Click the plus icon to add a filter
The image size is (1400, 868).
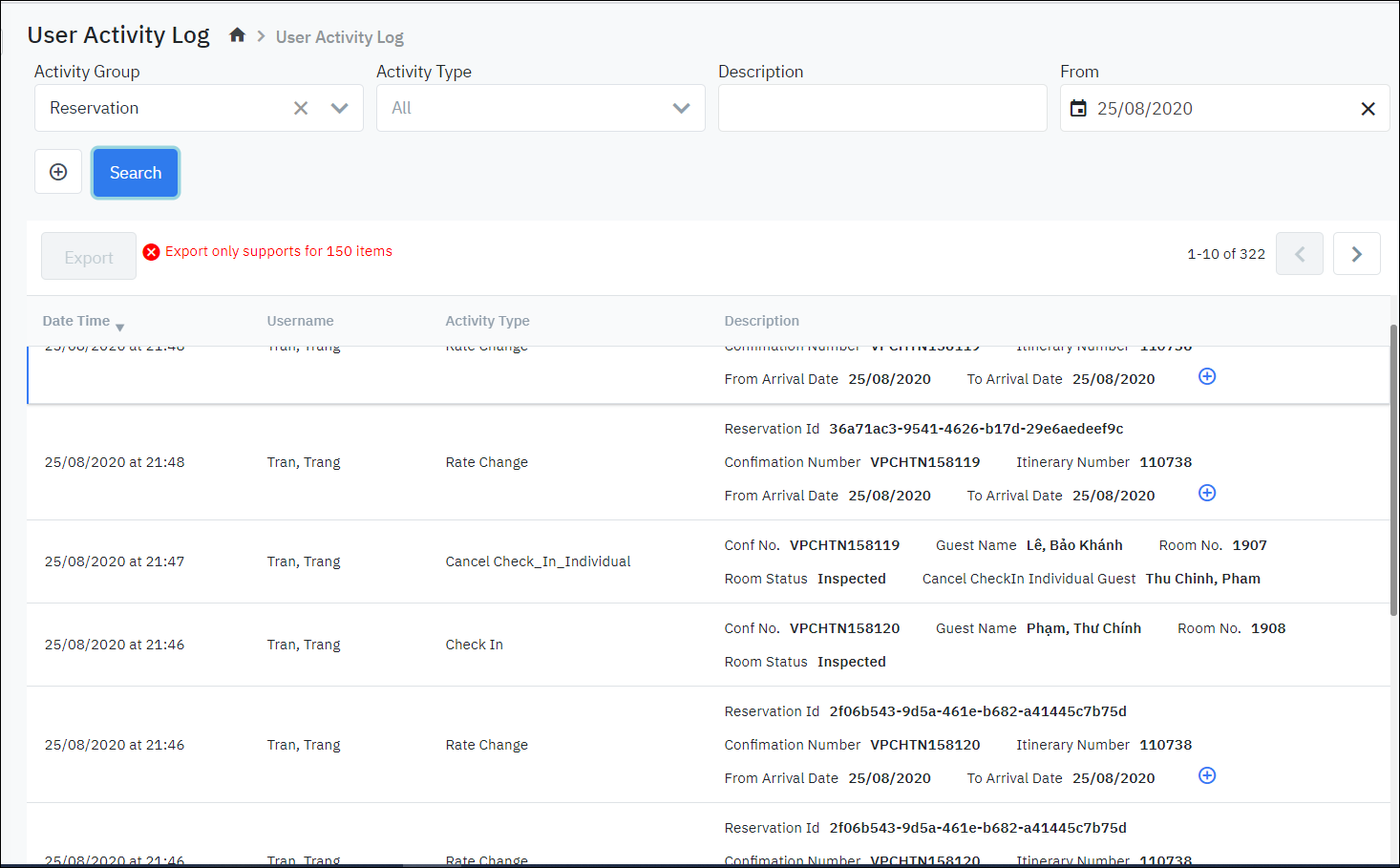click(x=58, y=172)
